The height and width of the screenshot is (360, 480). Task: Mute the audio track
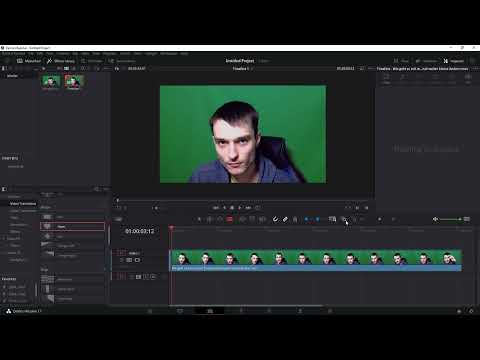(x=153, y=277)
